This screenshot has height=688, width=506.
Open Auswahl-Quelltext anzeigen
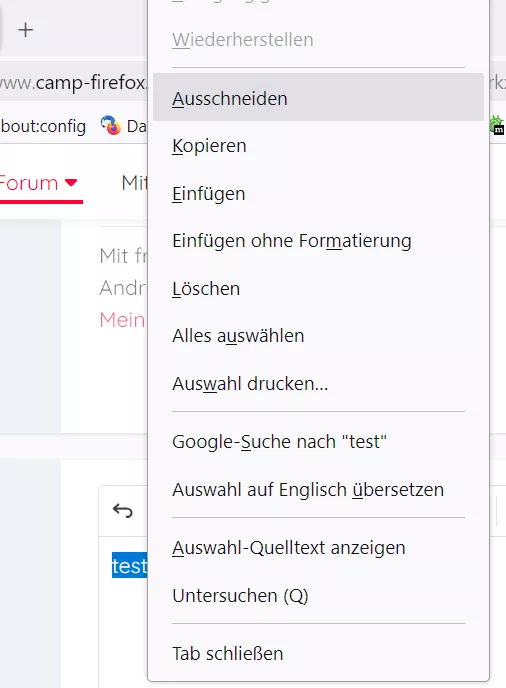point(318,548)
